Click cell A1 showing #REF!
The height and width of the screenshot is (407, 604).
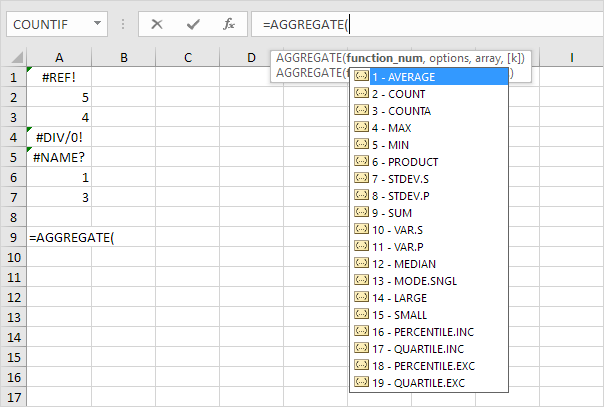pyautogui.click(x=59, y=77)
